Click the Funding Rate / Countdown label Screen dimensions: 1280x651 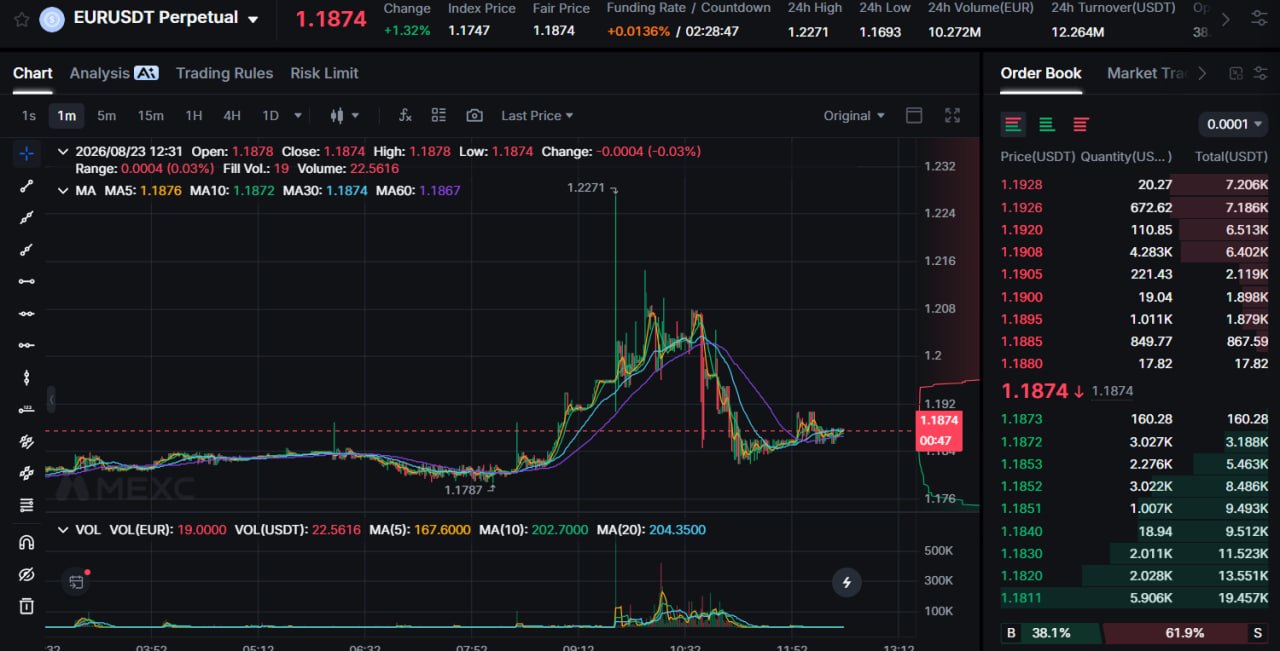[x=688, y=8]
